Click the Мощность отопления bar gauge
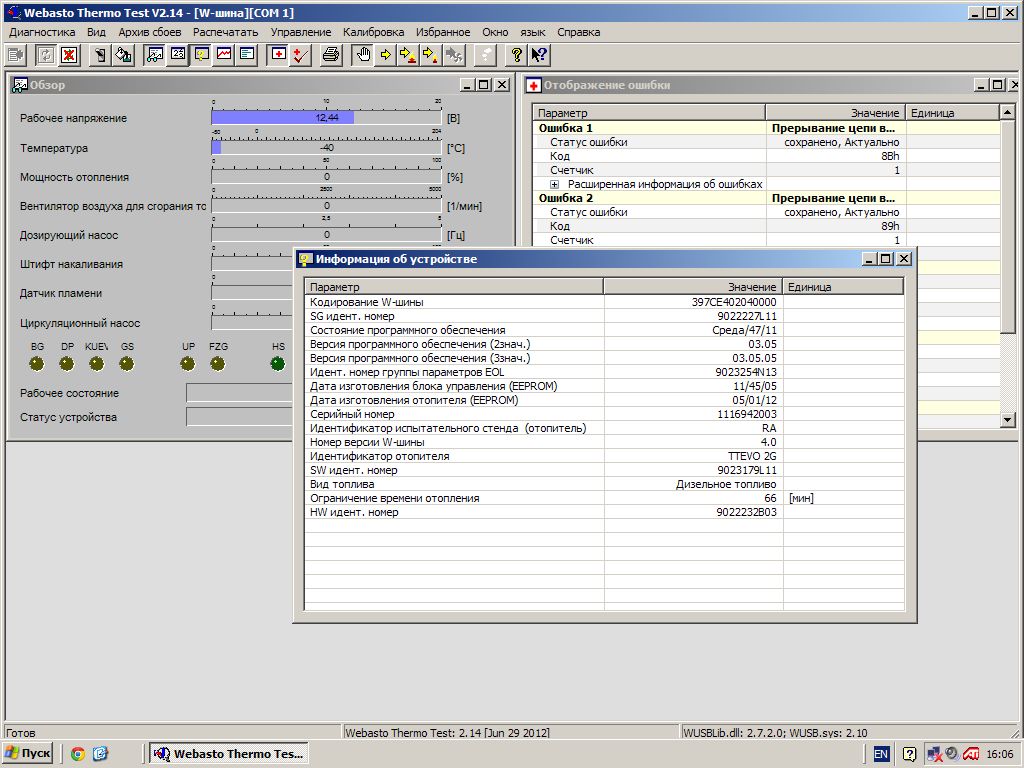1024x768 pixels. [327, 176]
